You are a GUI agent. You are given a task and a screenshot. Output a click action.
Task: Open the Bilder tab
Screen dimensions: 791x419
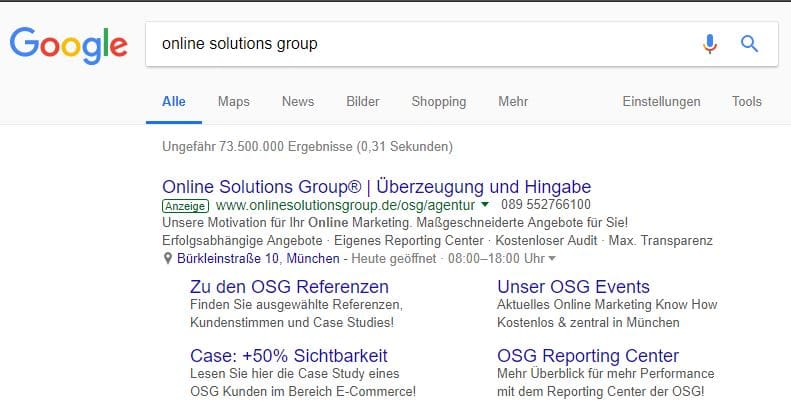pyautogui.click(x=363, y=101)
